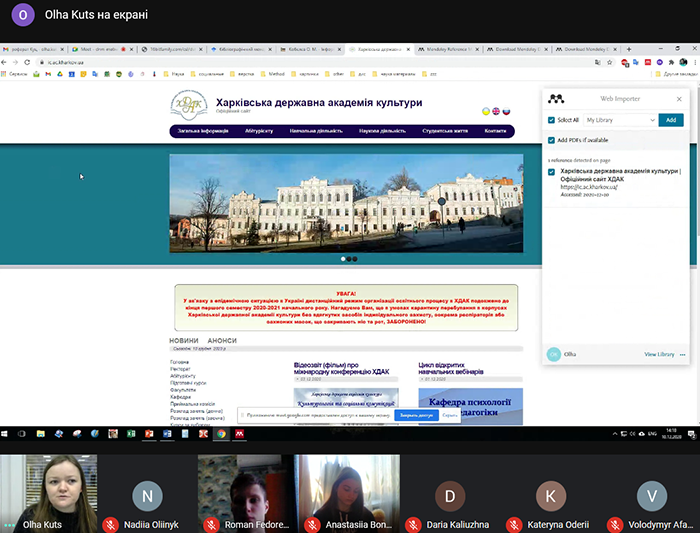Click the academy building banner photo

pyautogui.click(x=346, y=203)
